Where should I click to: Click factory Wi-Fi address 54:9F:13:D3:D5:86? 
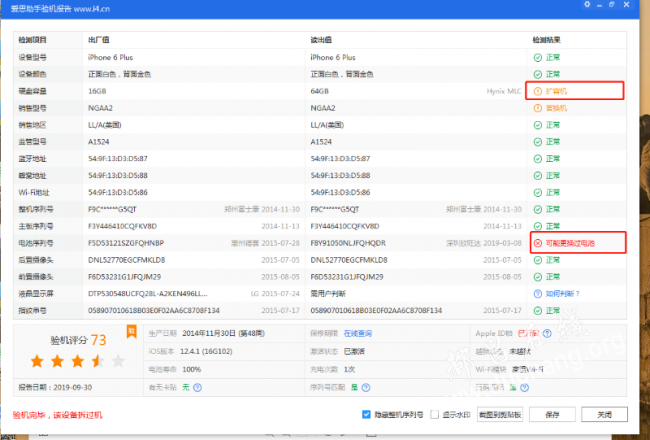tap(118, 192)
